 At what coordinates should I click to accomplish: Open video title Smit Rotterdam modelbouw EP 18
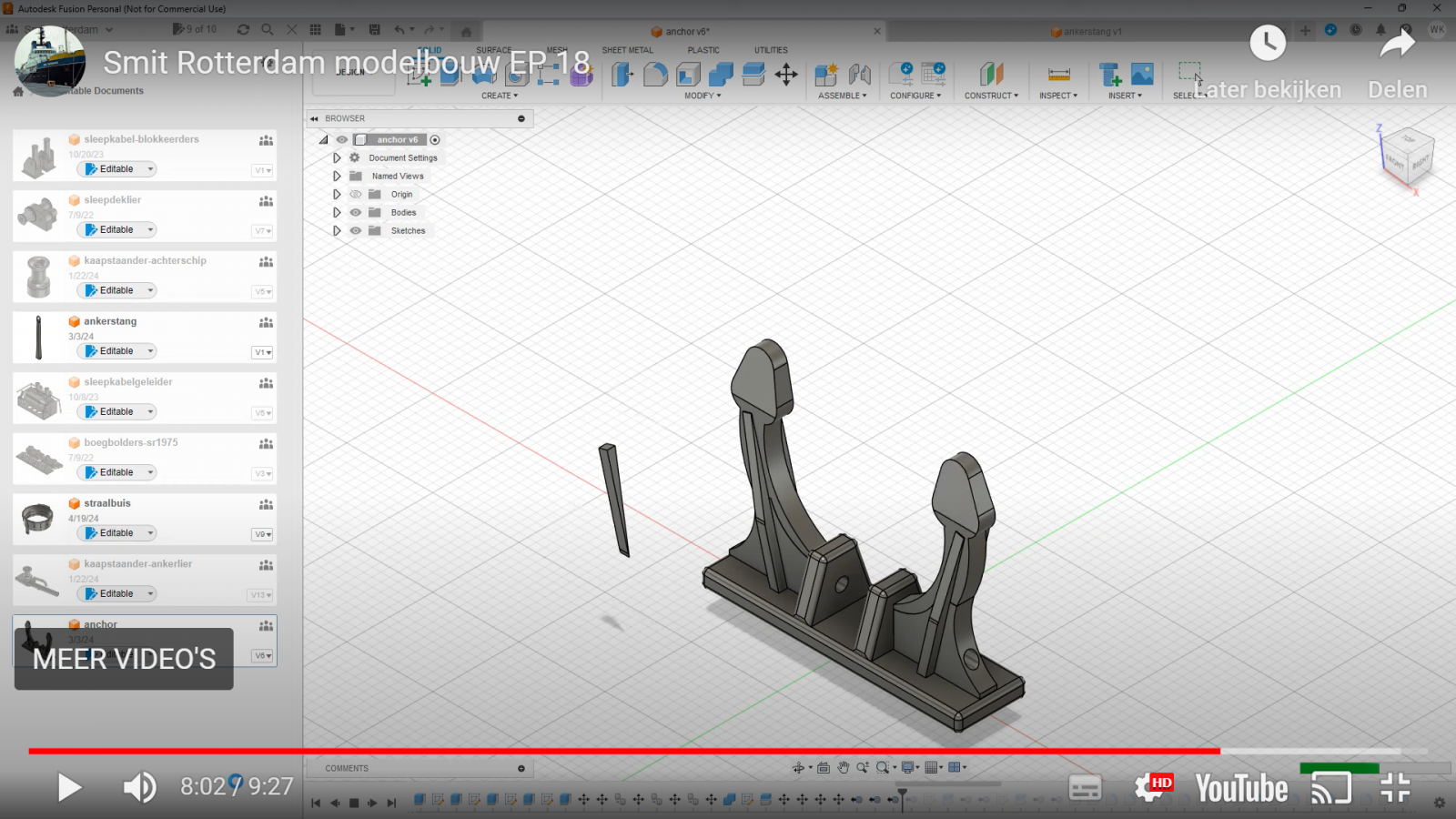(x=347, y=63)
